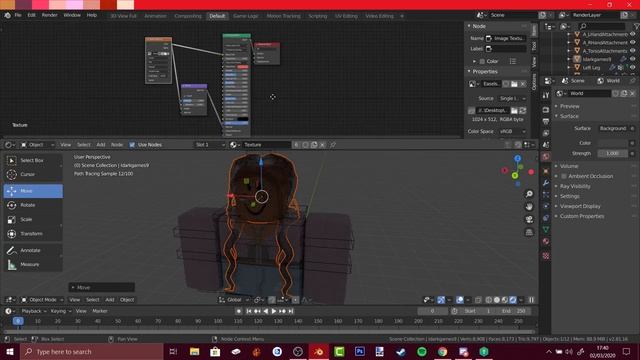Switch perspective/orthographic grid icon in viewport
The width and height of the screenshot is (640, 360).
(x=529, y=232)
